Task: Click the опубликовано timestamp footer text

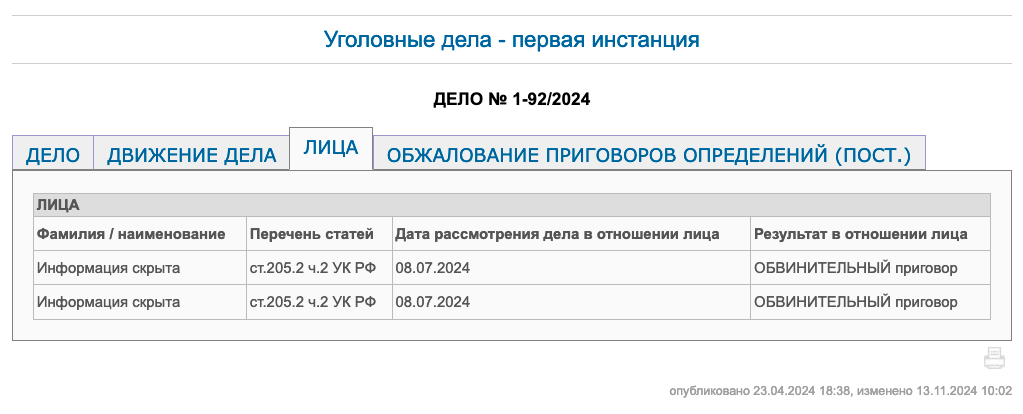Action: coord(841,391)
